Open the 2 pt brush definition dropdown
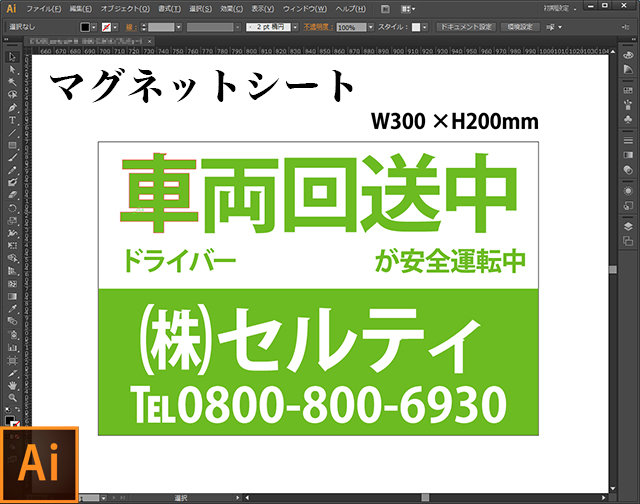Viewport: 640px width, 504px height. point(295,27)
